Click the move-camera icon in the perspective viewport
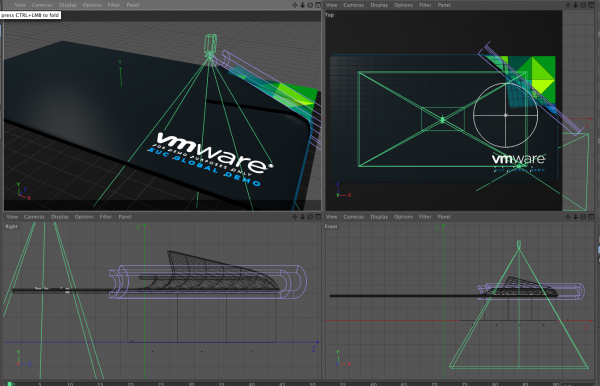 pos(295,5)
